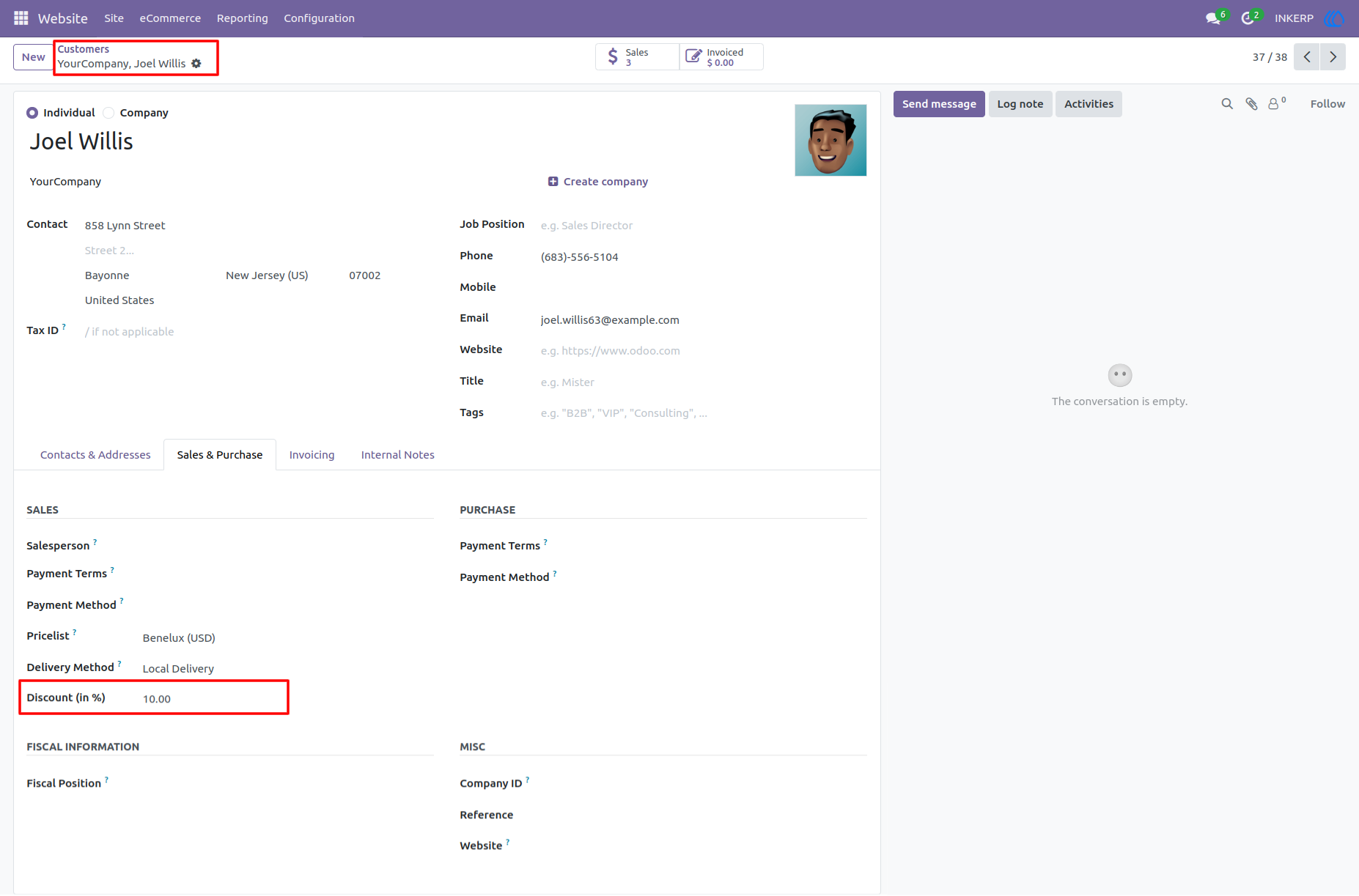Search messages with the magnifier icon
Image resolution: width=1359 pixels, height=896 pixels.
(x=1227, y=104)
